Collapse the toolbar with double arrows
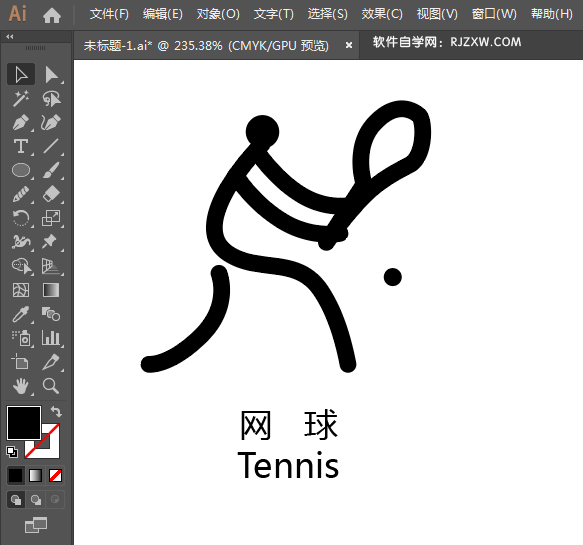 (x=10, y=36)
